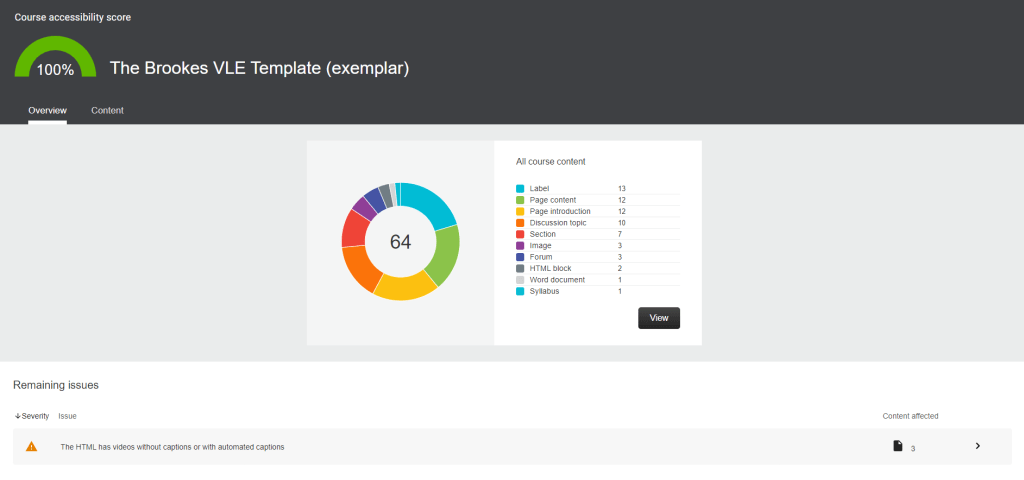The width and height of the screenshot is (1024, 480).
Task: Select the Word document light grey swatch
Action: (x=520, y=280)
